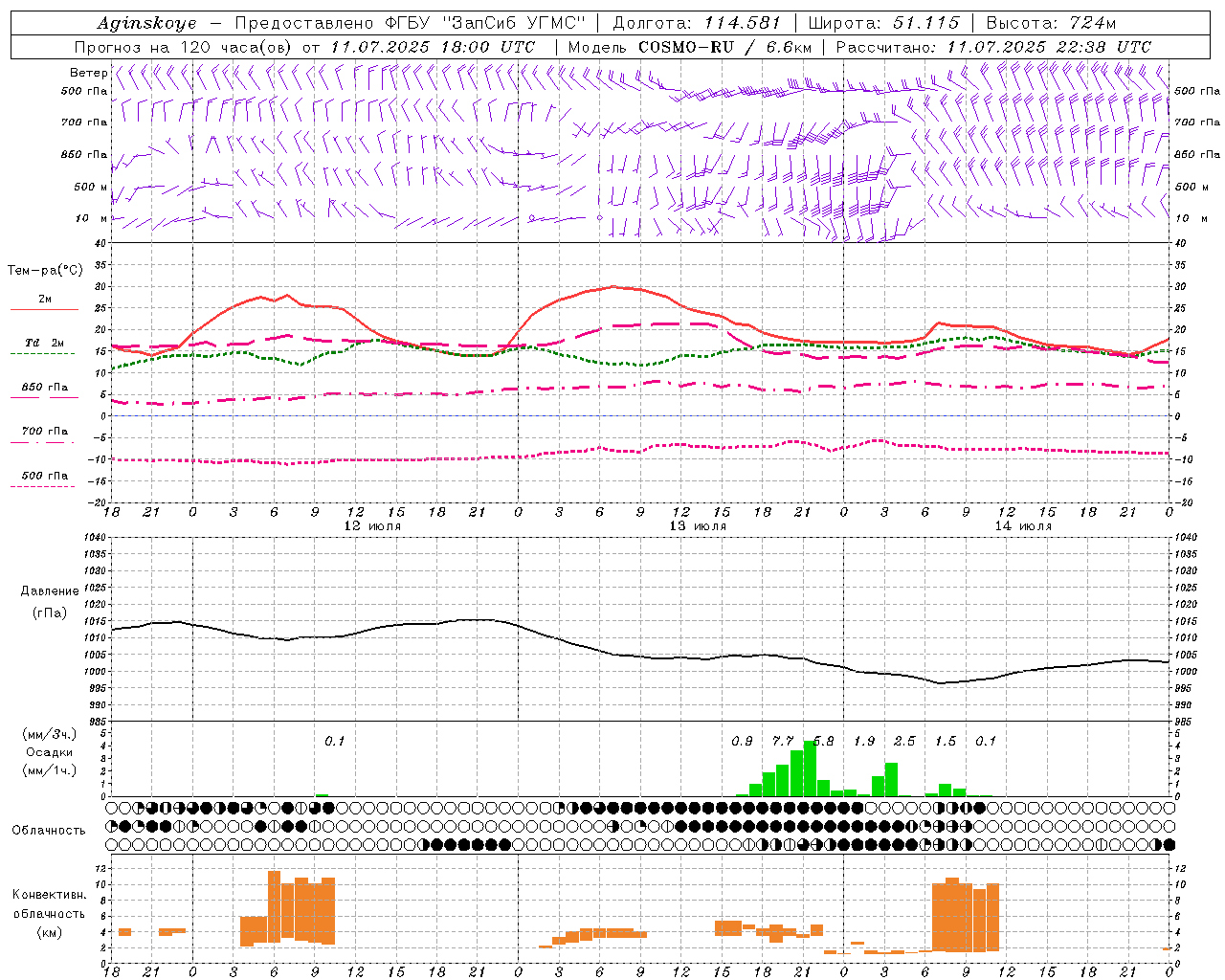This screenshot has height=980, width=1225.
Task: Click the tallest green precipitation bar
Action: 810,768
